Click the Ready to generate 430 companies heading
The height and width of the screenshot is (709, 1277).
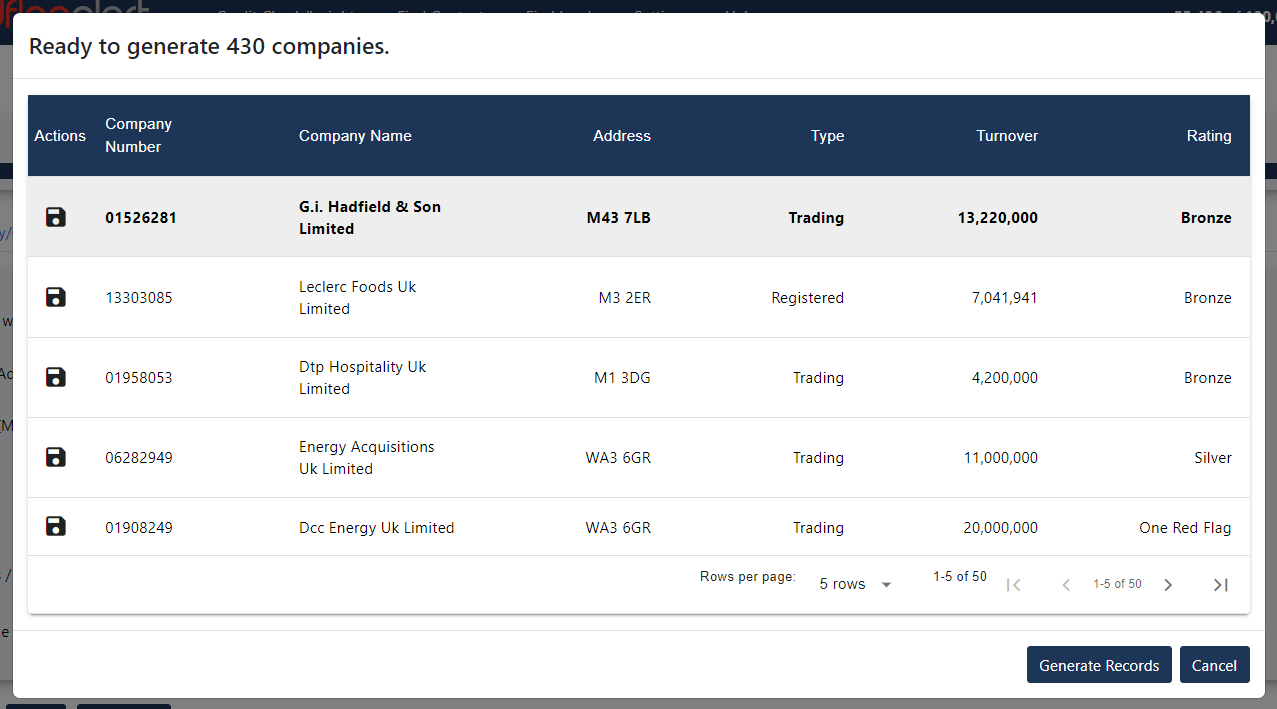[209, 46]
